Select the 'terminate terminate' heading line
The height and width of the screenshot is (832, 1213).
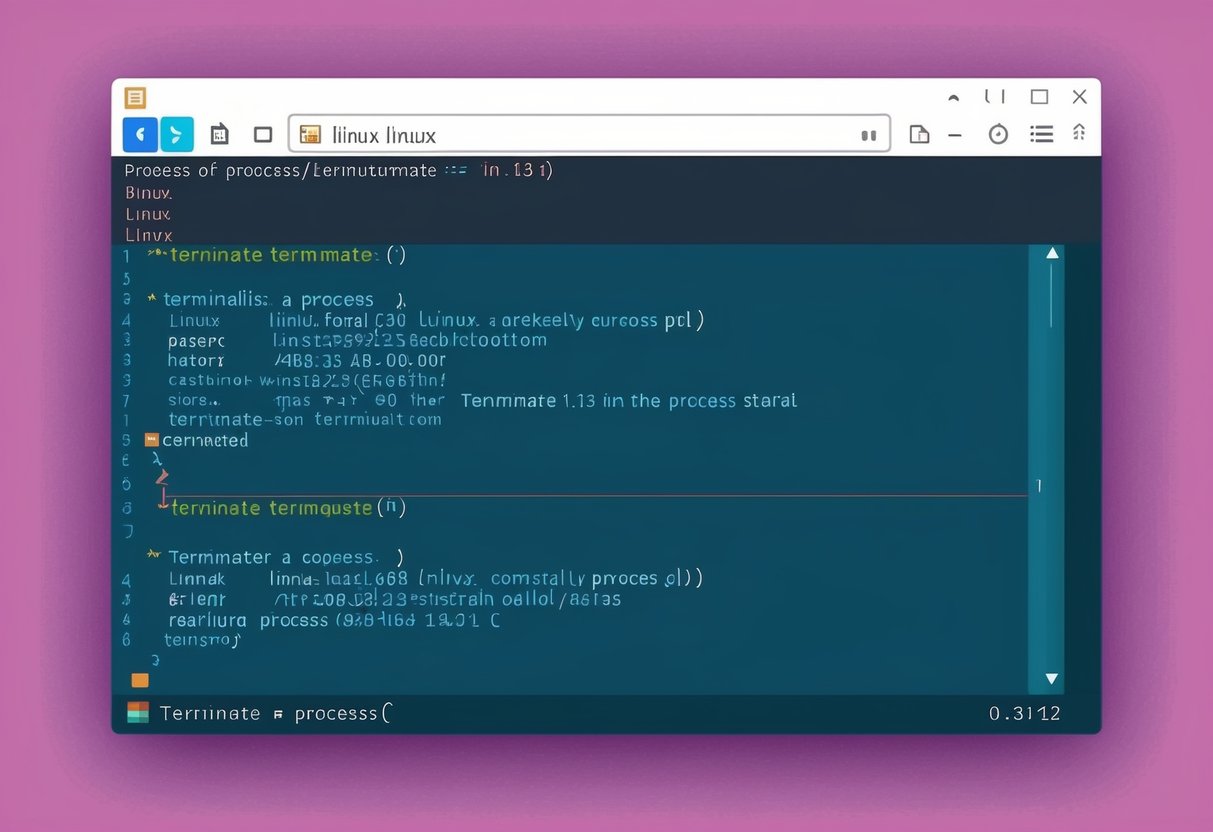[x=270, y=255]
